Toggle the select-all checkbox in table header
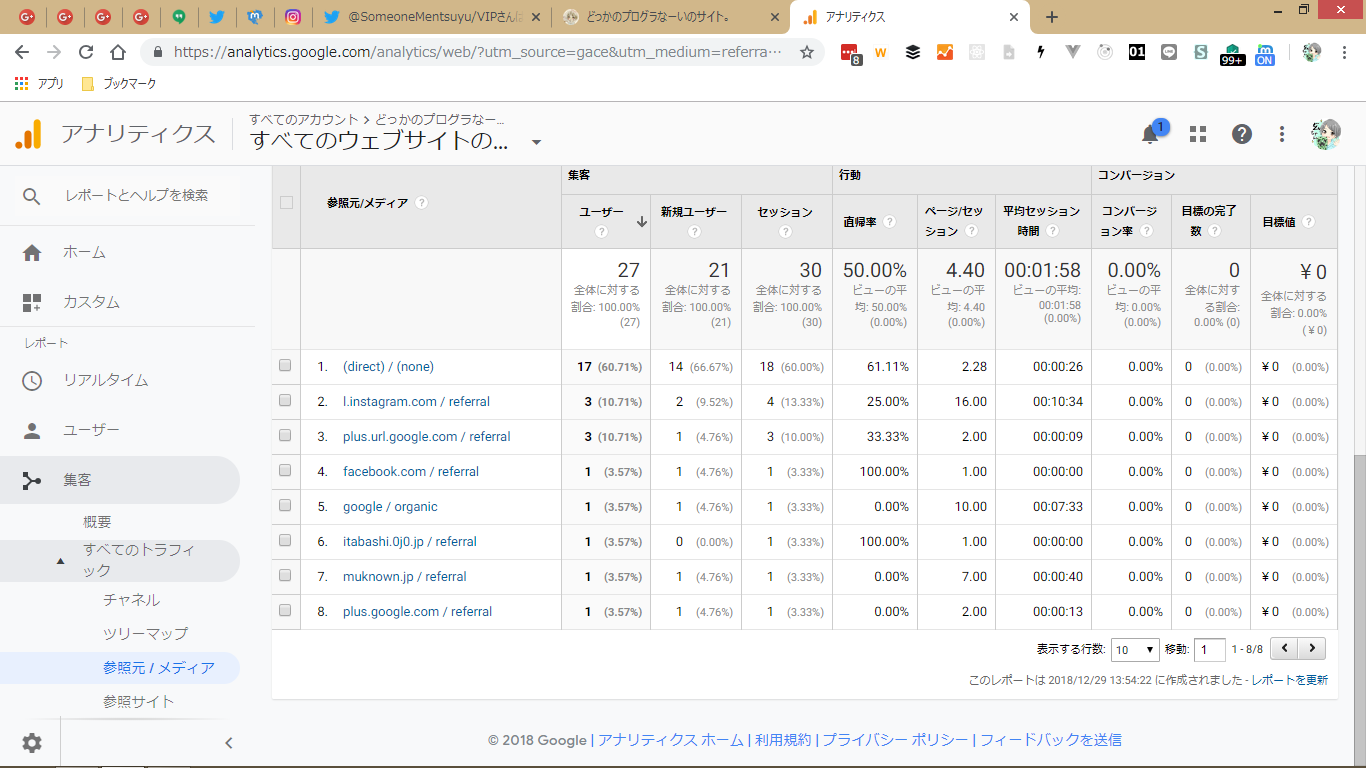This screenshot has width=1366, height=768. tap(286, 202)
